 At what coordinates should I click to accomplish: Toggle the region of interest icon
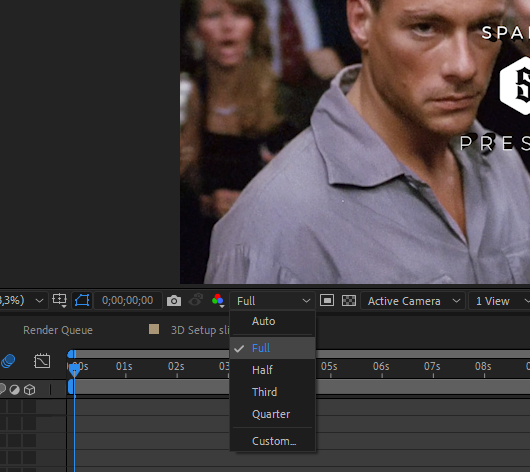[327, 300]
